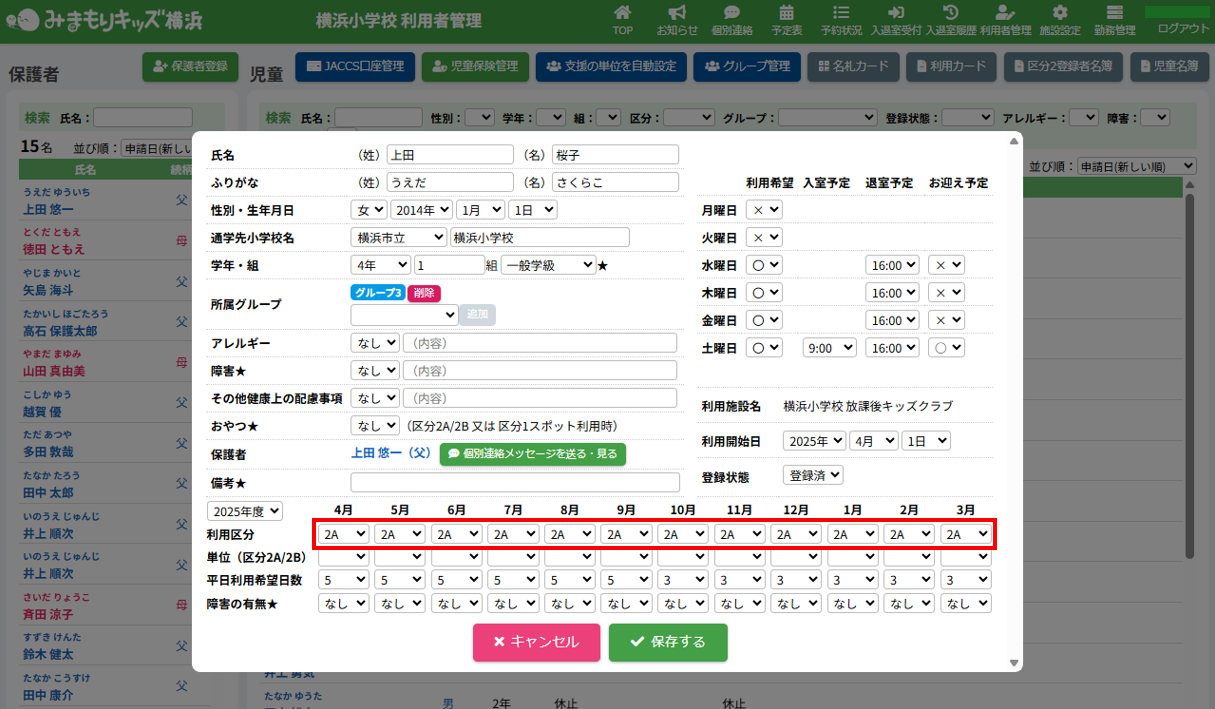Viewport: 1215px width, 709px height.
Task: Open 個別連絡 chat icon
Action: point(732,19)
